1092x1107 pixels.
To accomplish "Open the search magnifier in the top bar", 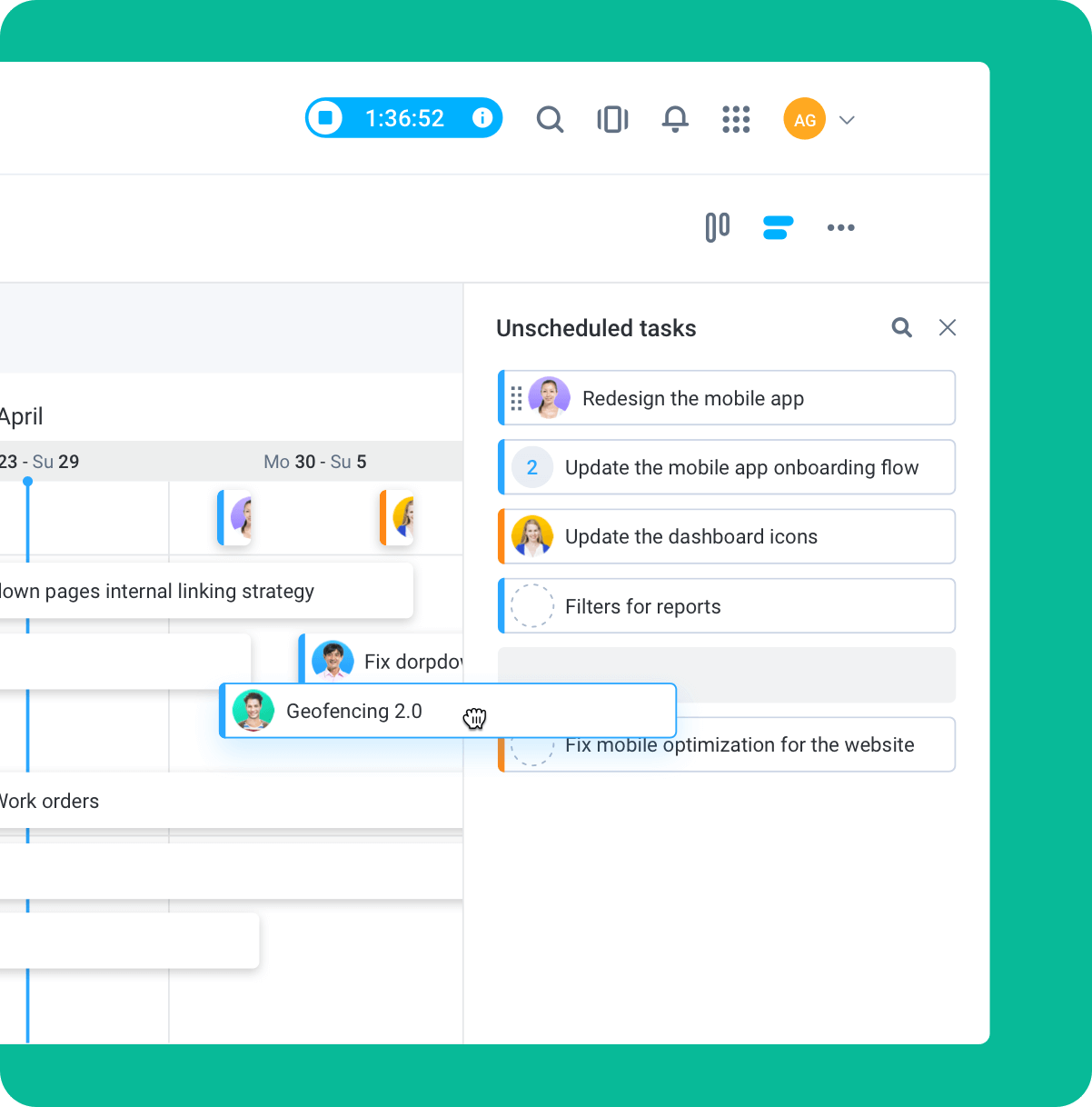I will point(550,118).
